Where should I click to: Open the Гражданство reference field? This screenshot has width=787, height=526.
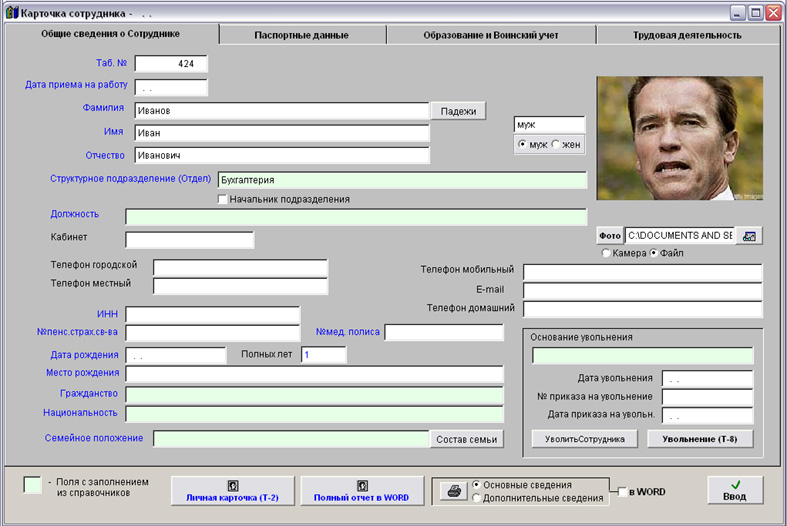coord(314,394)
